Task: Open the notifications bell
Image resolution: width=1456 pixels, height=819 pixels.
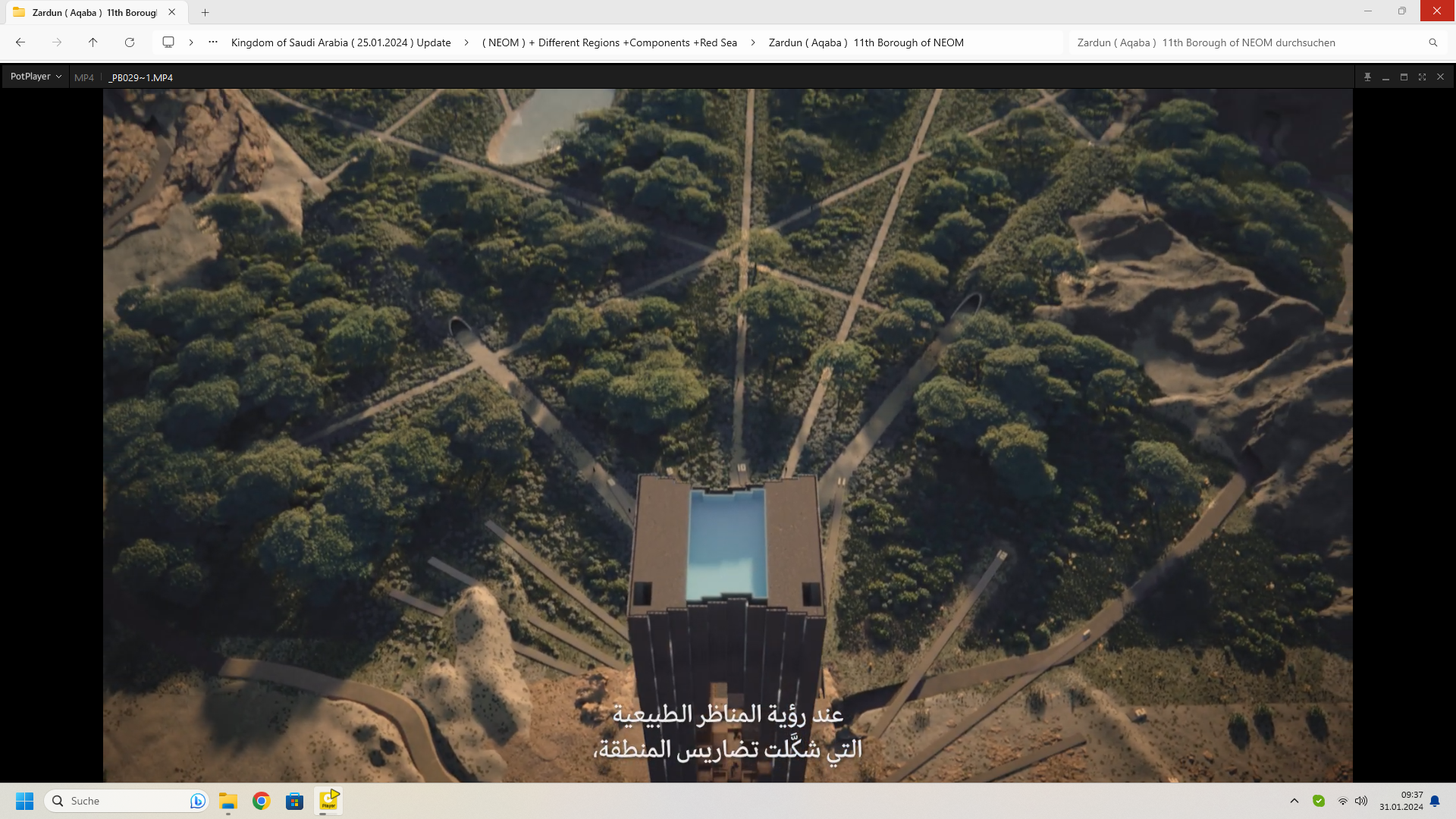Action: pyautogui.click(x=1435, y=801)
